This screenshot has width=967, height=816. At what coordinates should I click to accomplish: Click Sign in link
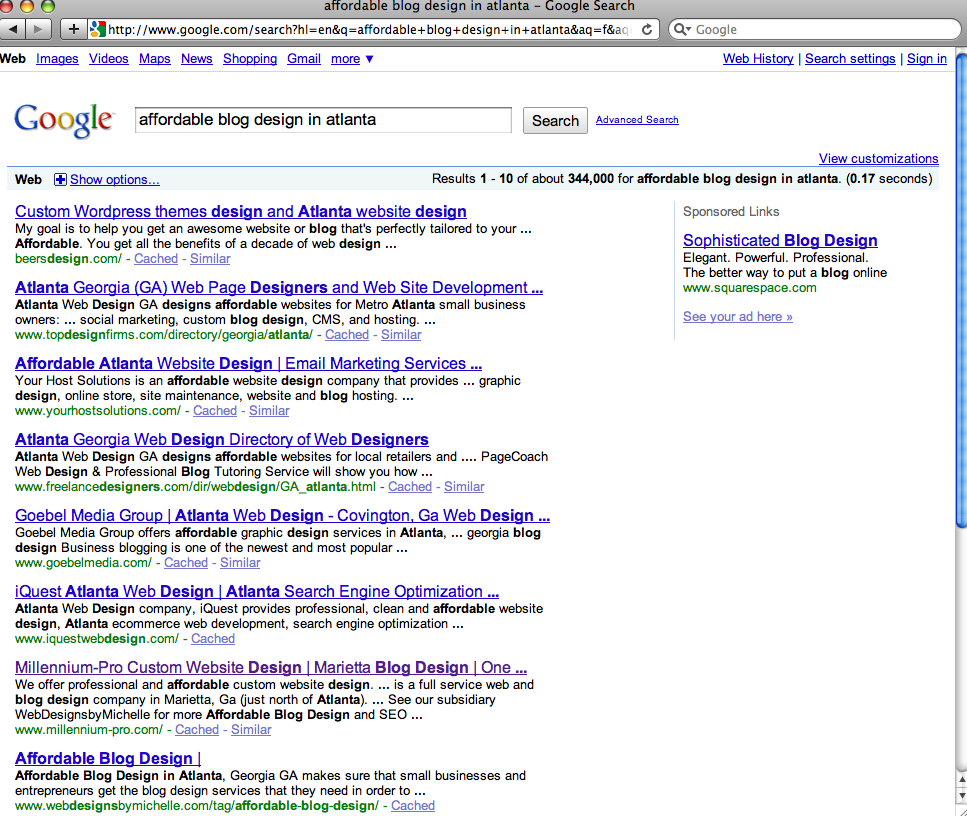[x=926, y=59]
